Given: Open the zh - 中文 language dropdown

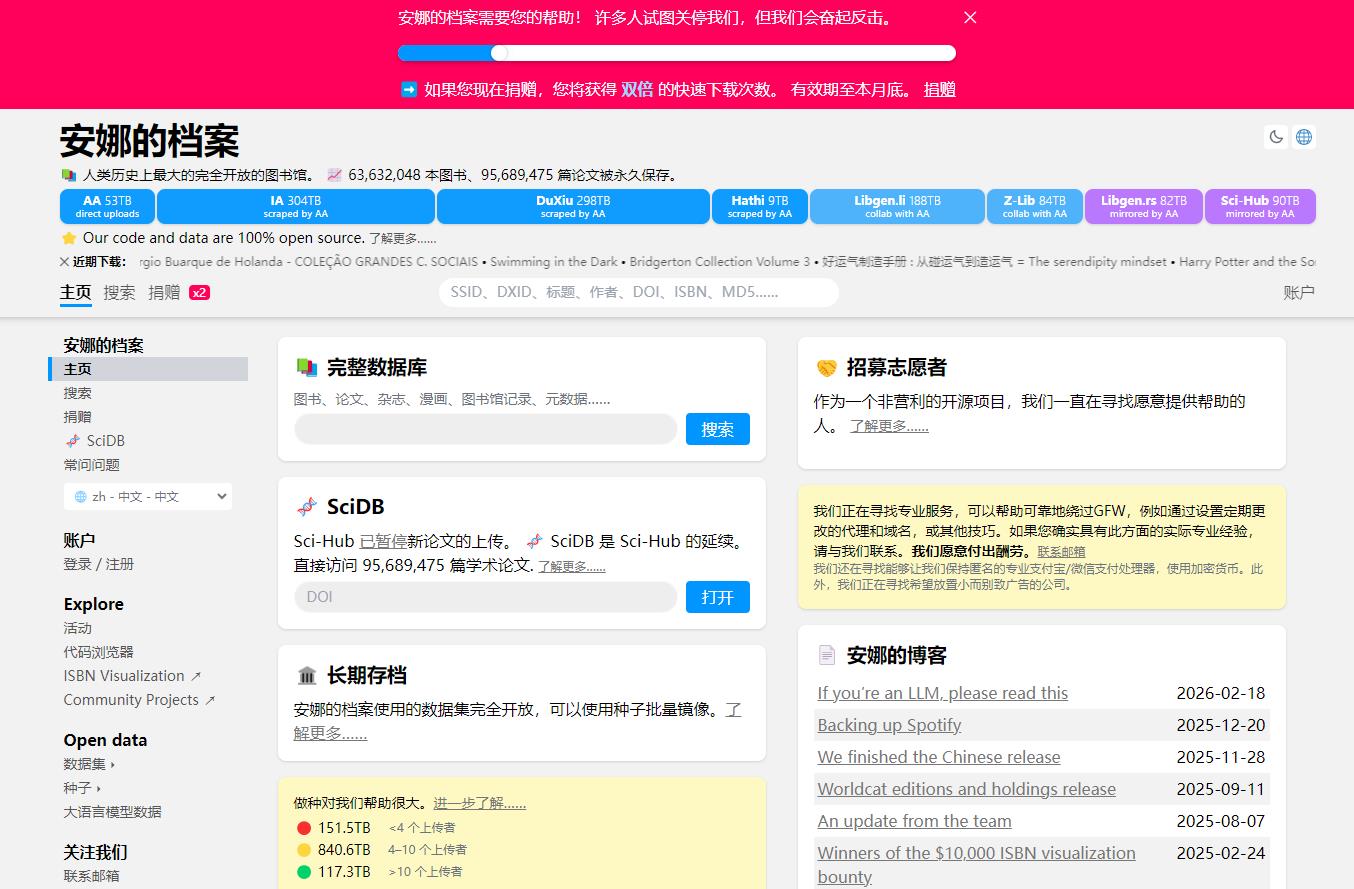Looking at the screenshot, I should (147, 496).
